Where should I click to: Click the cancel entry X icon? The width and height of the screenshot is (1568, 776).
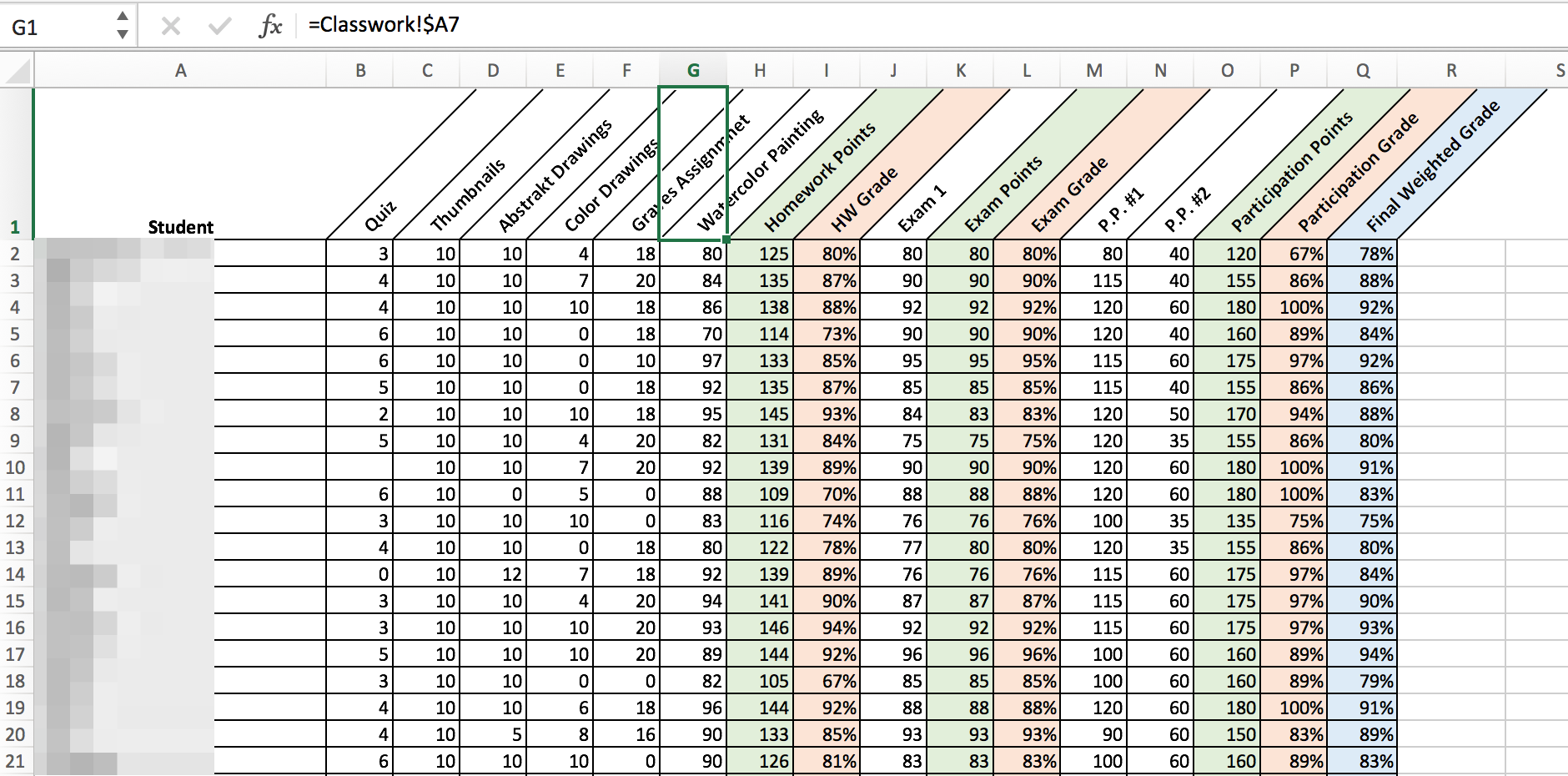coord(171,27)
